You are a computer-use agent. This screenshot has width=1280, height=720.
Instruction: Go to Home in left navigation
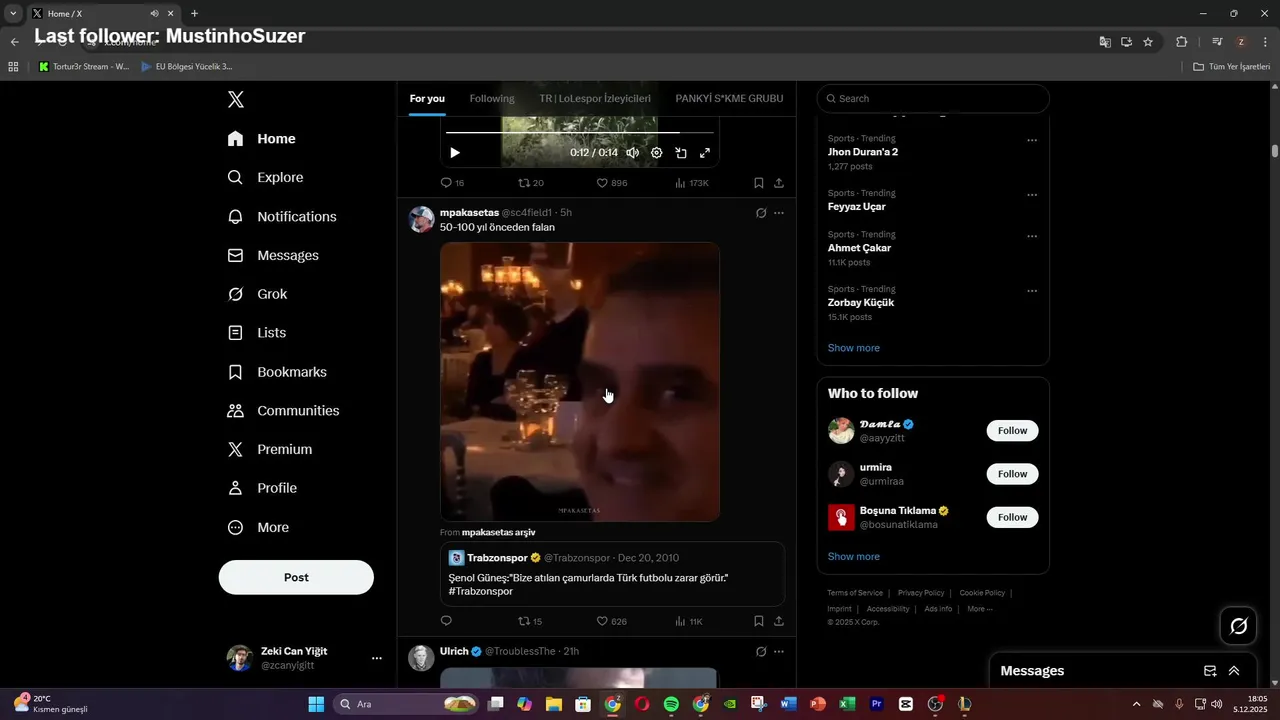click(262, 139)
